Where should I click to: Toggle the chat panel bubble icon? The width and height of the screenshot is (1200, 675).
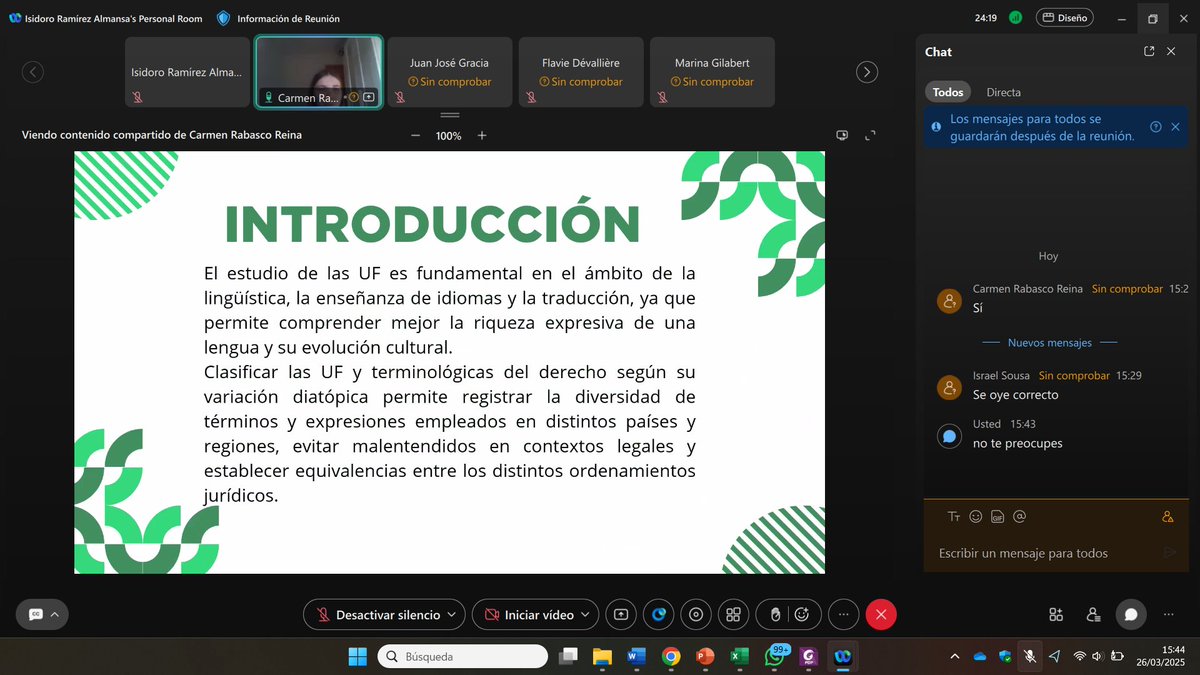click(1131, 615)
